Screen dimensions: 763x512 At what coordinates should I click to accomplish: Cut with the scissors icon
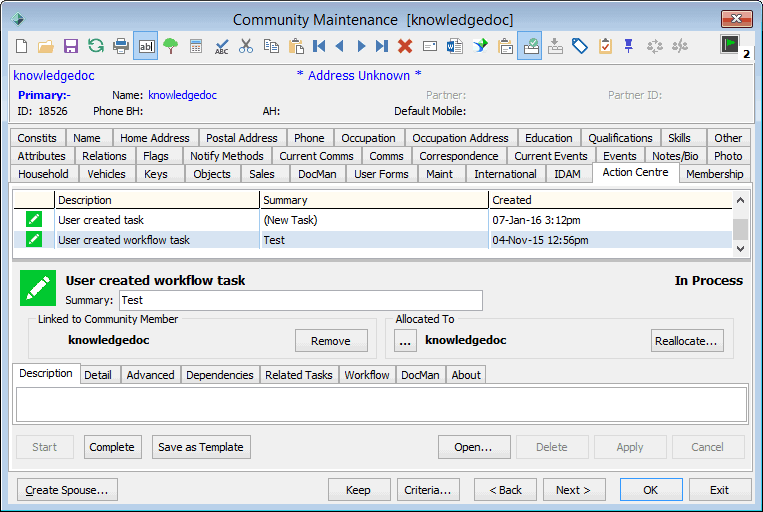tap(246, 46)
